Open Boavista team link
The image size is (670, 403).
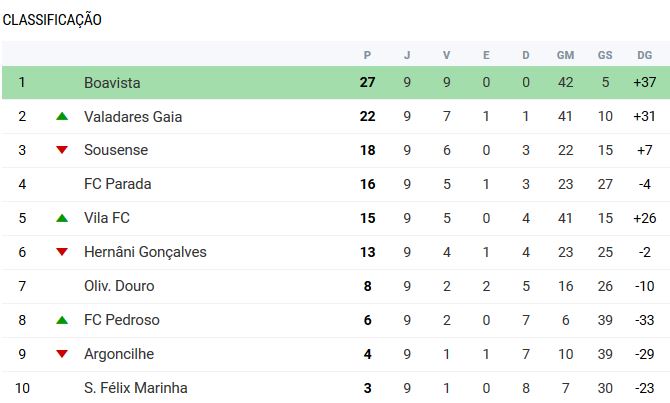(x=112, y=83)
